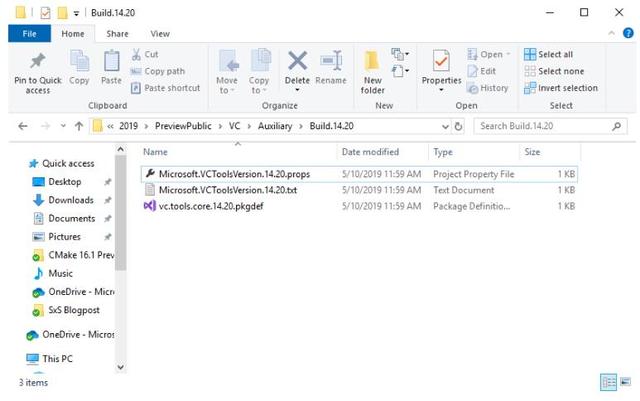The height and width of the screenshot is (401, 640).
Task: Open Documents in navigation pane
Action: point(64,218)
